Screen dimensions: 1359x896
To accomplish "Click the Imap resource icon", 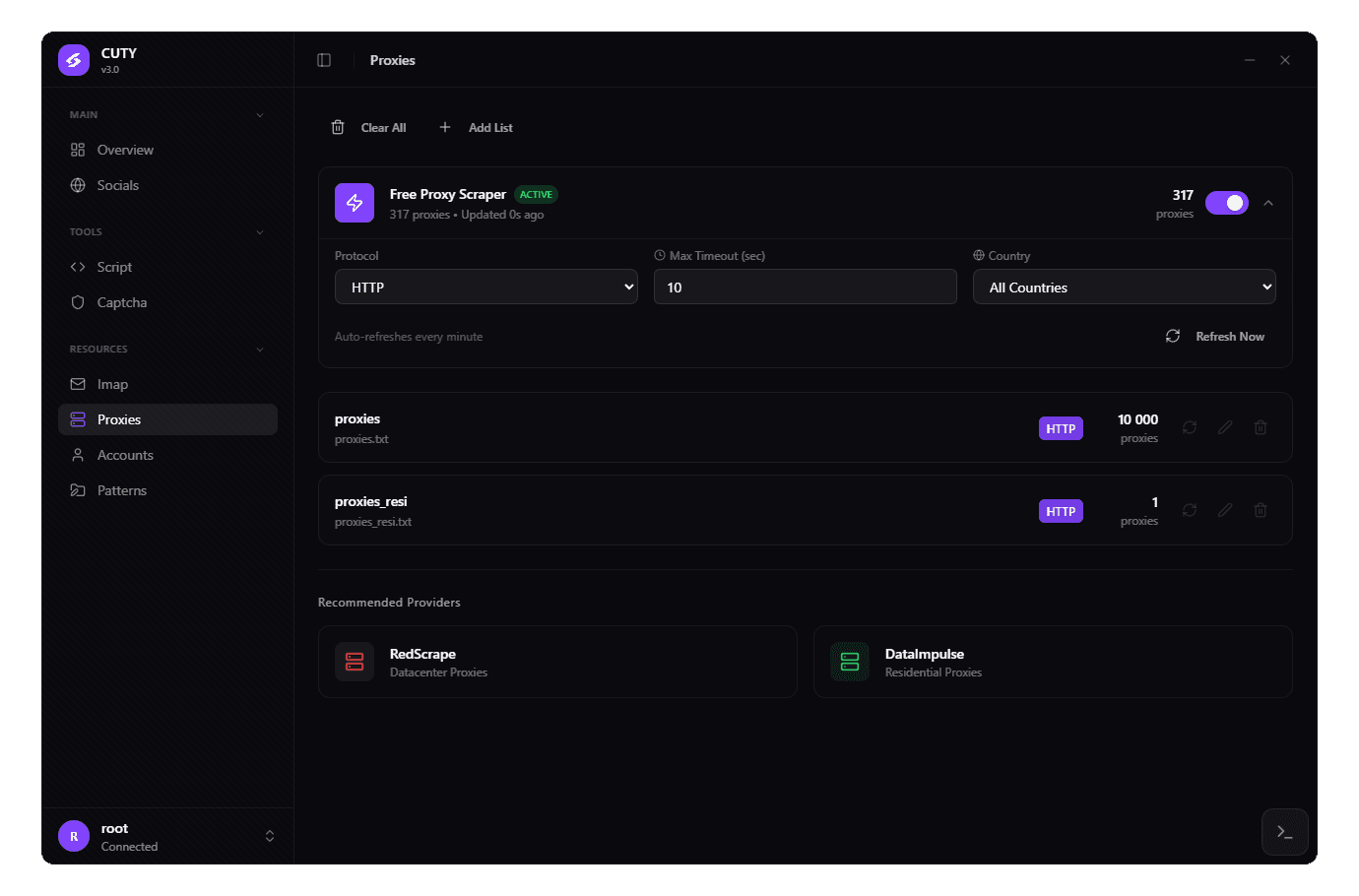I will point(78,384).
